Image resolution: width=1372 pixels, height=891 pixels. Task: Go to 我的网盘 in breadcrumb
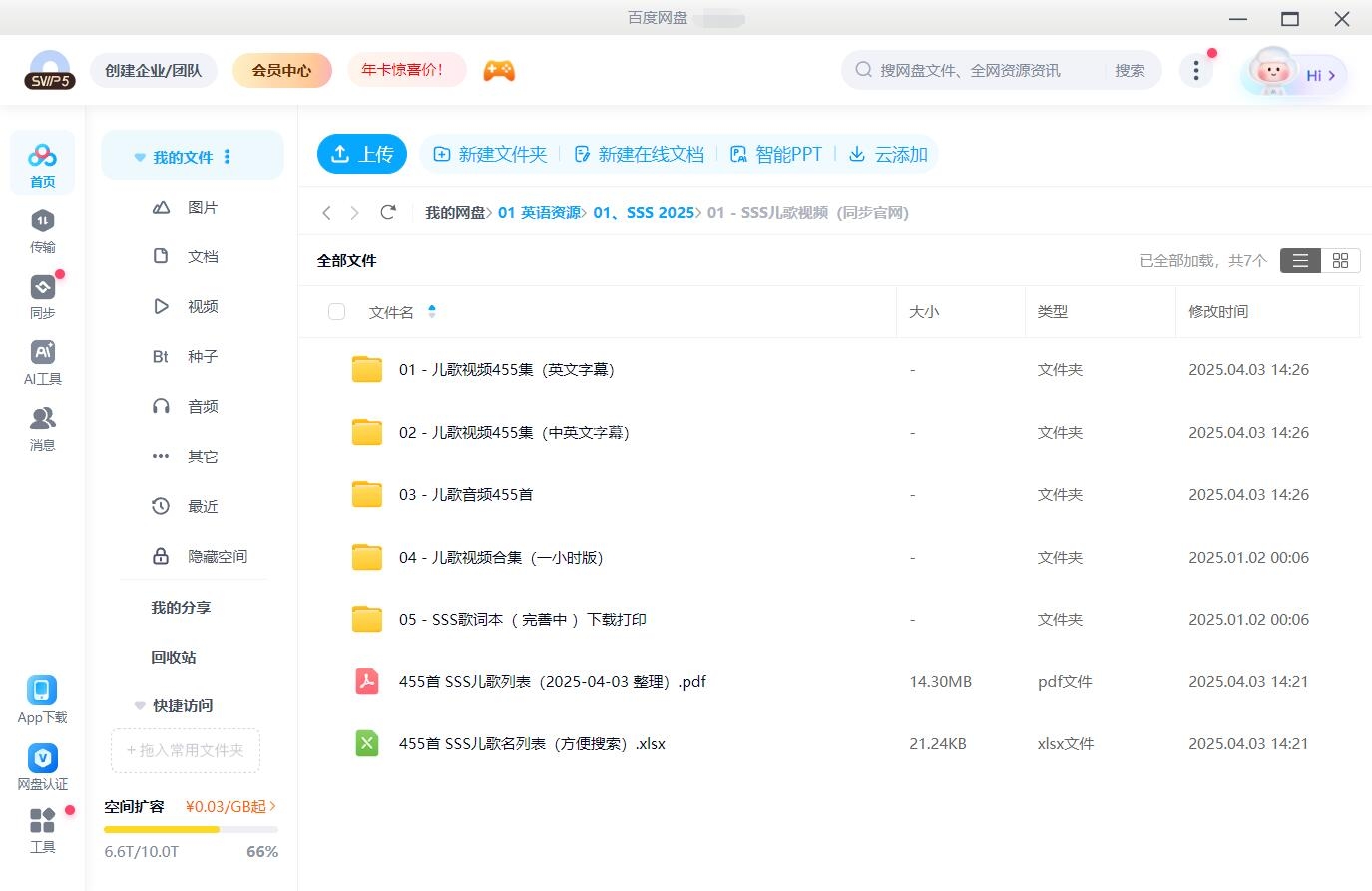pos(455,212)
